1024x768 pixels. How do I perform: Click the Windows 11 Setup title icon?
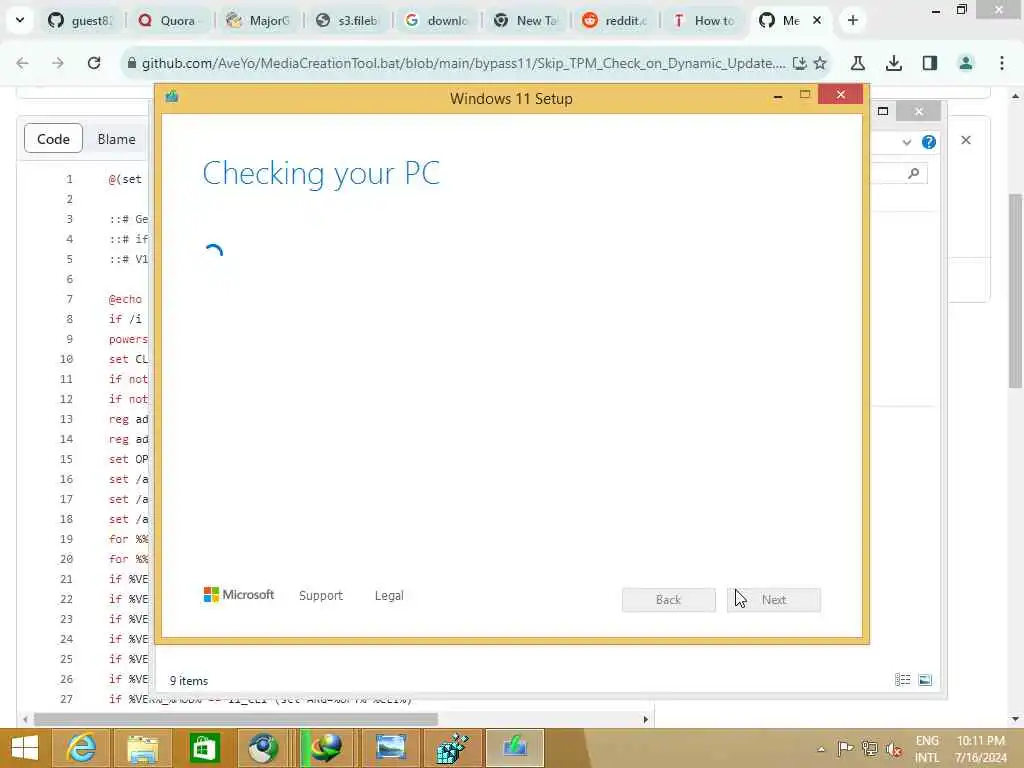tap(172, 97)
